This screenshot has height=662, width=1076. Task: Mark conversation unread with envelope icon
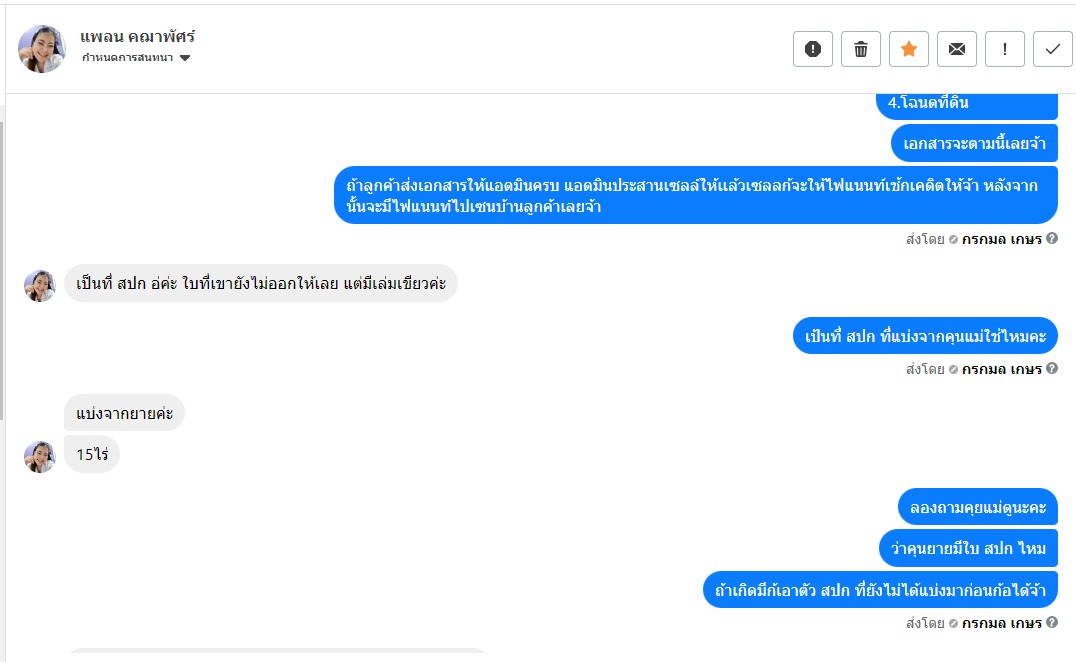tap(956, 49)
